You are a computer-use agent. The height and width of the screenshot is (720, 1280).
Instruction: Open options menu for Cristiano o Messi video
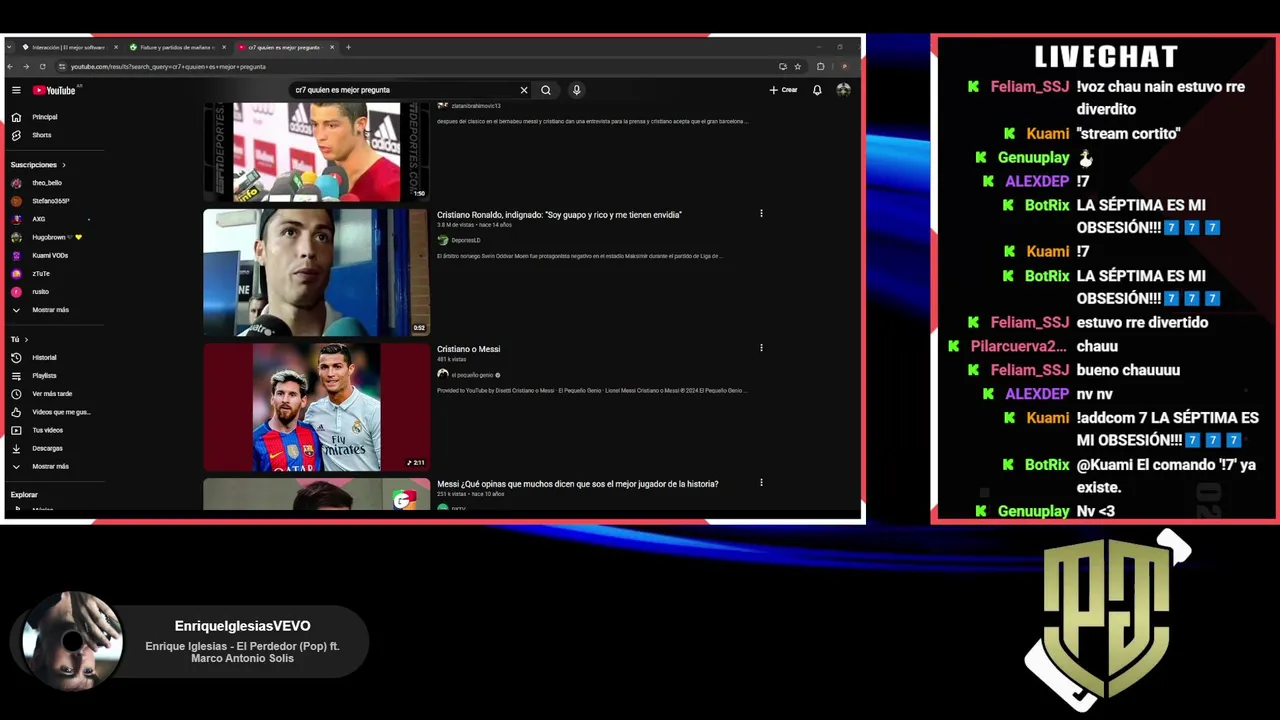761,348
